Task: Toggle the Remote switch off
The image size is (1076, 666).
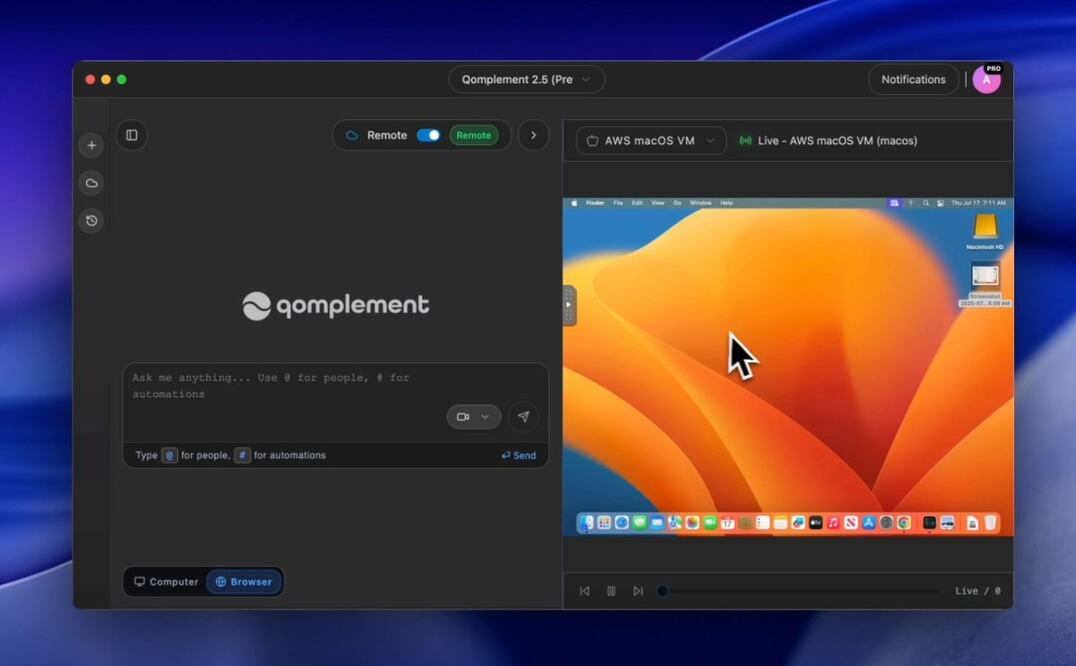Action: pyautogui.click(x=428, y=135)
